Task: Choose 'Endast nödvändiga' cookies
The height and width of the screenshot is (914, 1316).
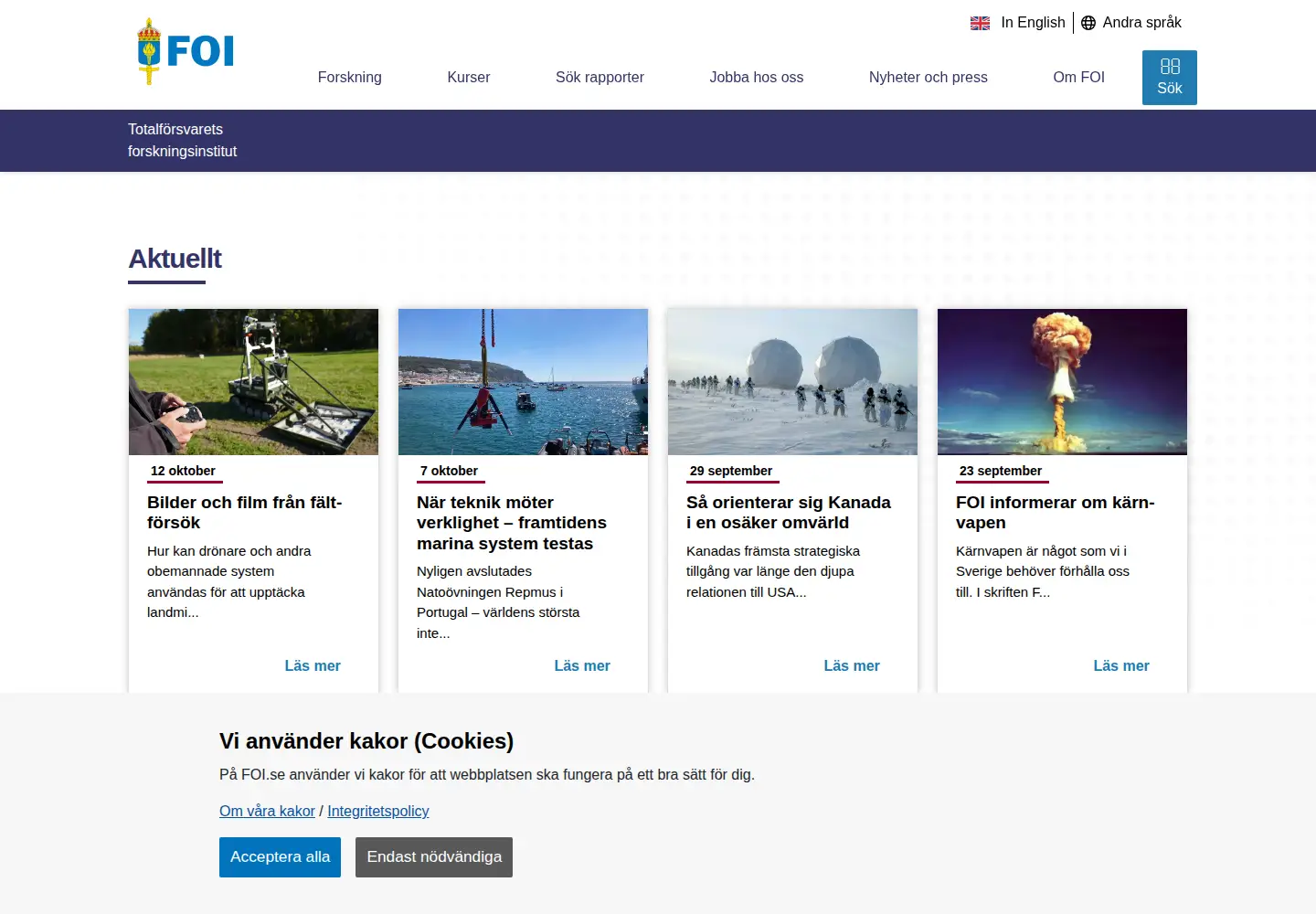Action: 434,857
